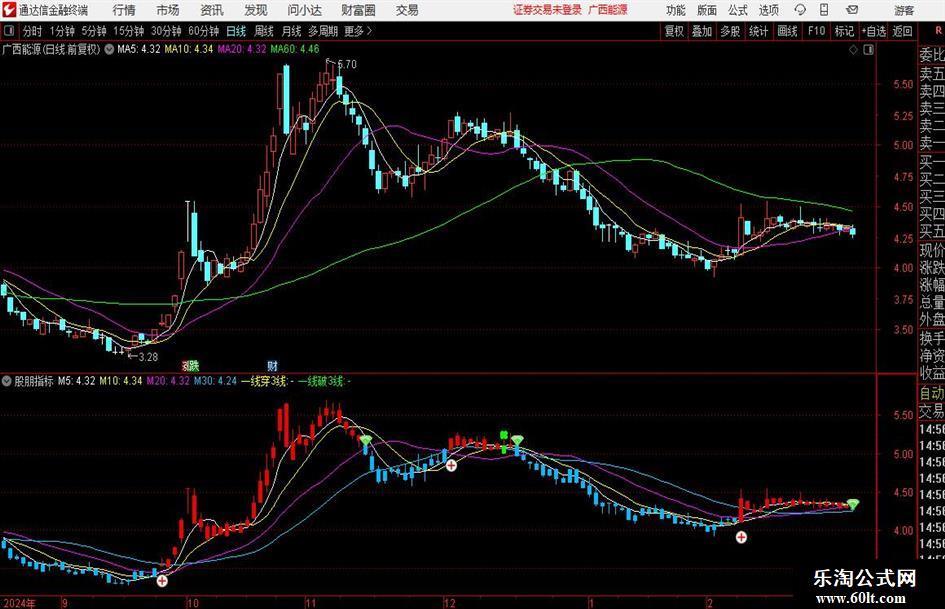The width and height of the screenshot is (945, 609).
Task: Open the mail envelope icon
Action: [852, 10]
